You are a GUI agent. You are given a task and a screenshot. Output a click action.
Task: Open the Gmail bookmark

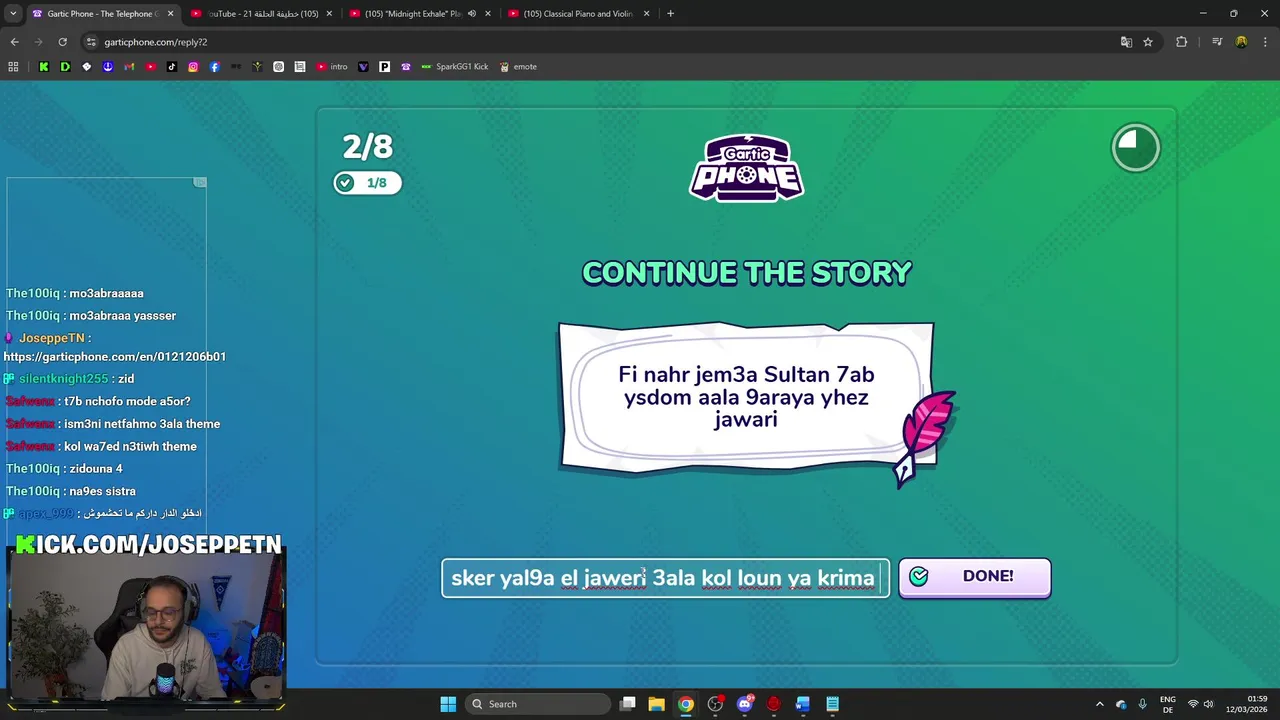[x=129, y=67]
